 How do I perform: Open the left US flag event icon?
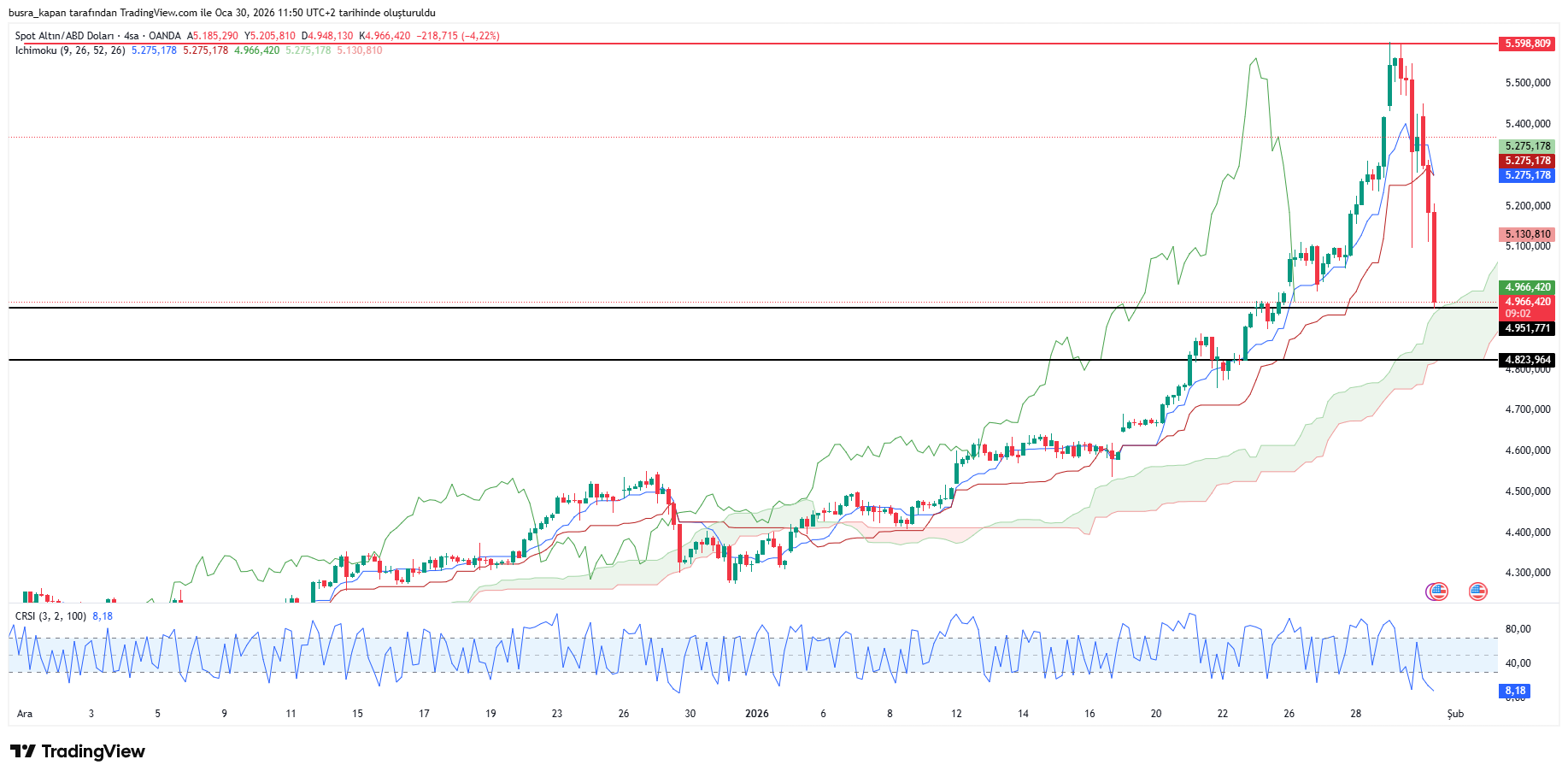[1437, 591]
